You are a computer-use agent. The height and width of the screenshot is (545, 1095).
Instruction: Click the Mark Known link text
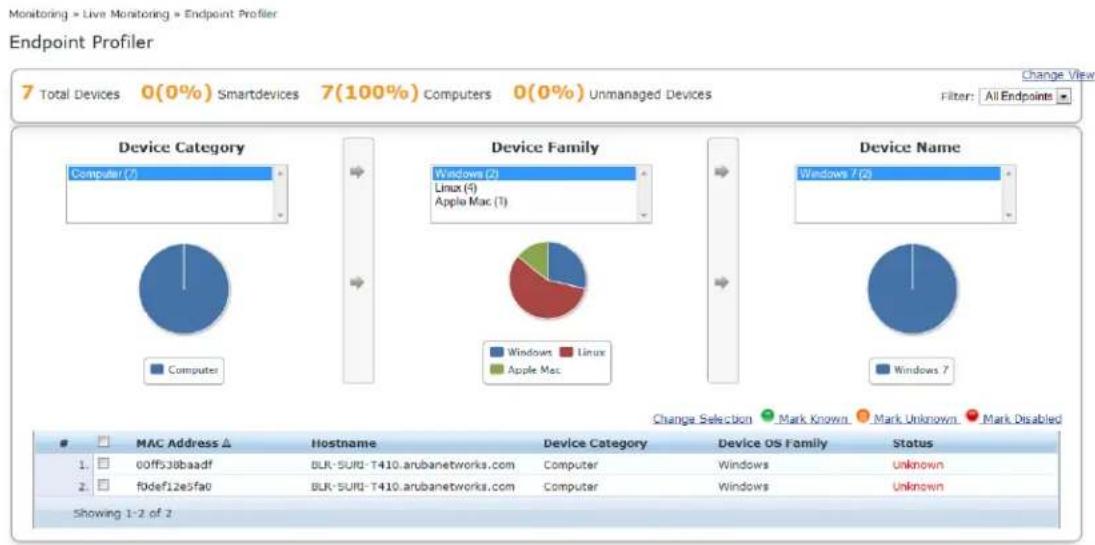[x=812, y=419]
